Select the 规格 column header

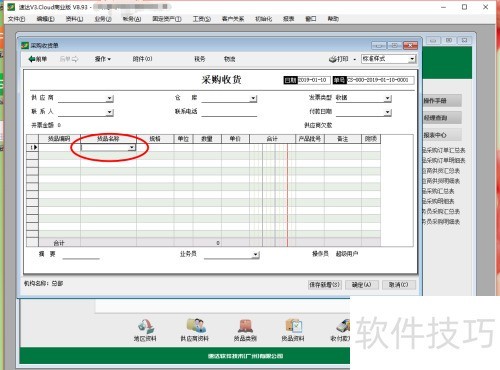[x=155, y=139]
